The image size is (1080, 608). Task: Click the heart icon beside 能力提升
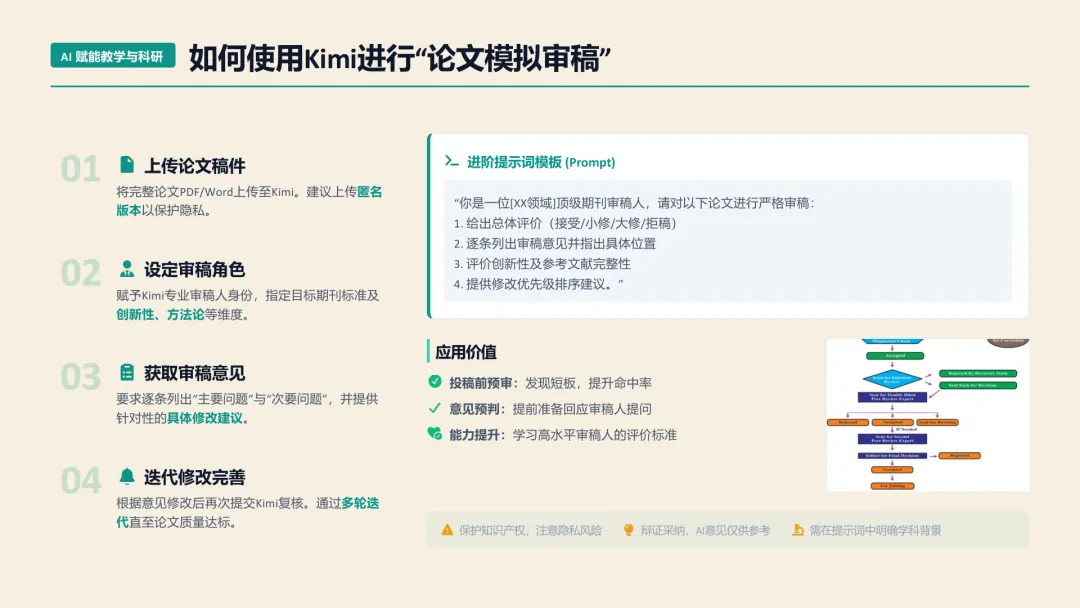coord(435,434)
